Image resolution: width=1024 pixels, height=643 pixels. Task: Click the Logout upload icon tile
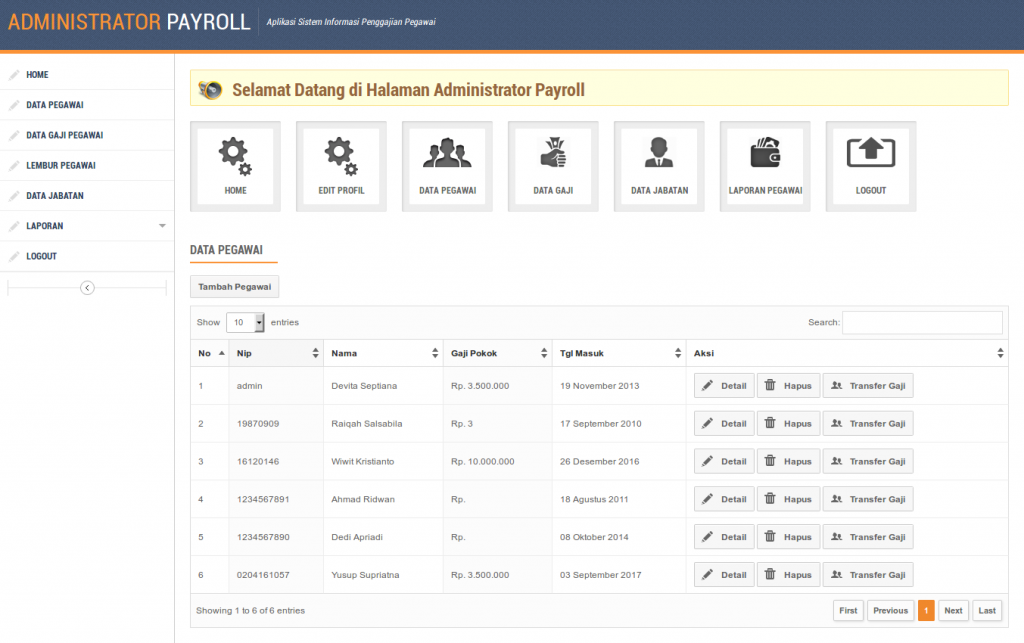[871, 166]
